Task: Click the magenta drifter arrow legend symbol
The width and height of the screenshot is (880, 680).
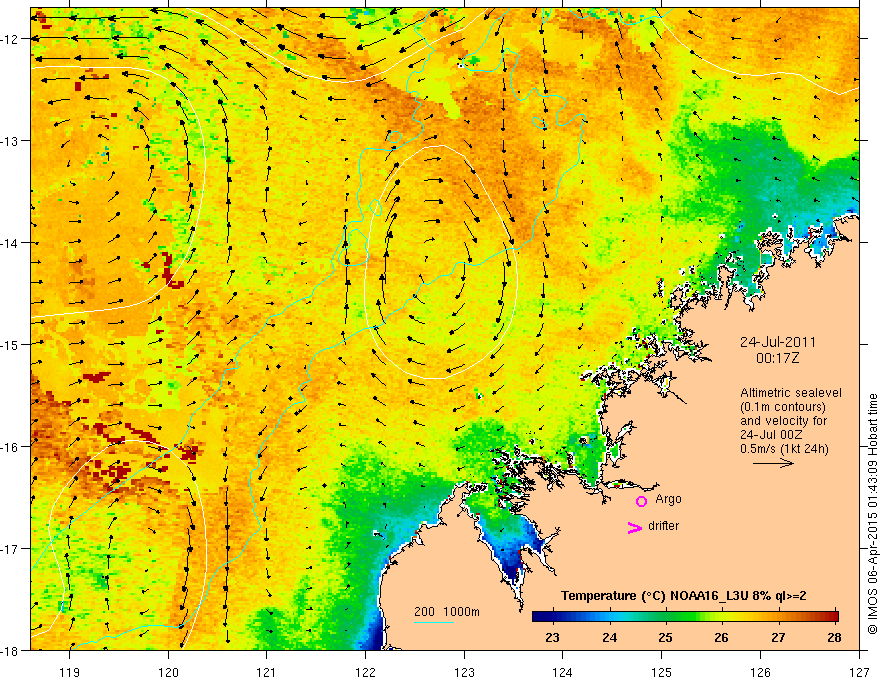Action: 635,527
